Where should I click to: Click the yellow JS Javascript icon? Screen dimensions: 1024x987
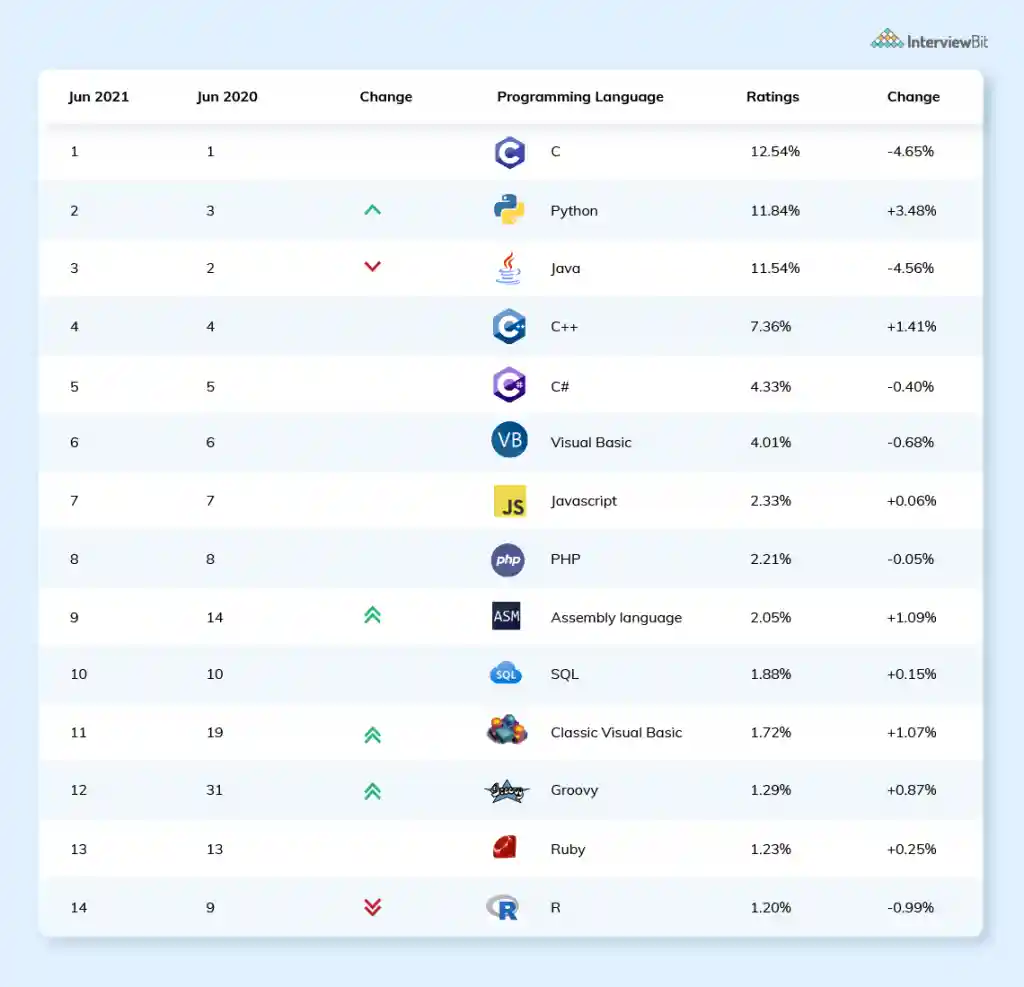(510, 501)
